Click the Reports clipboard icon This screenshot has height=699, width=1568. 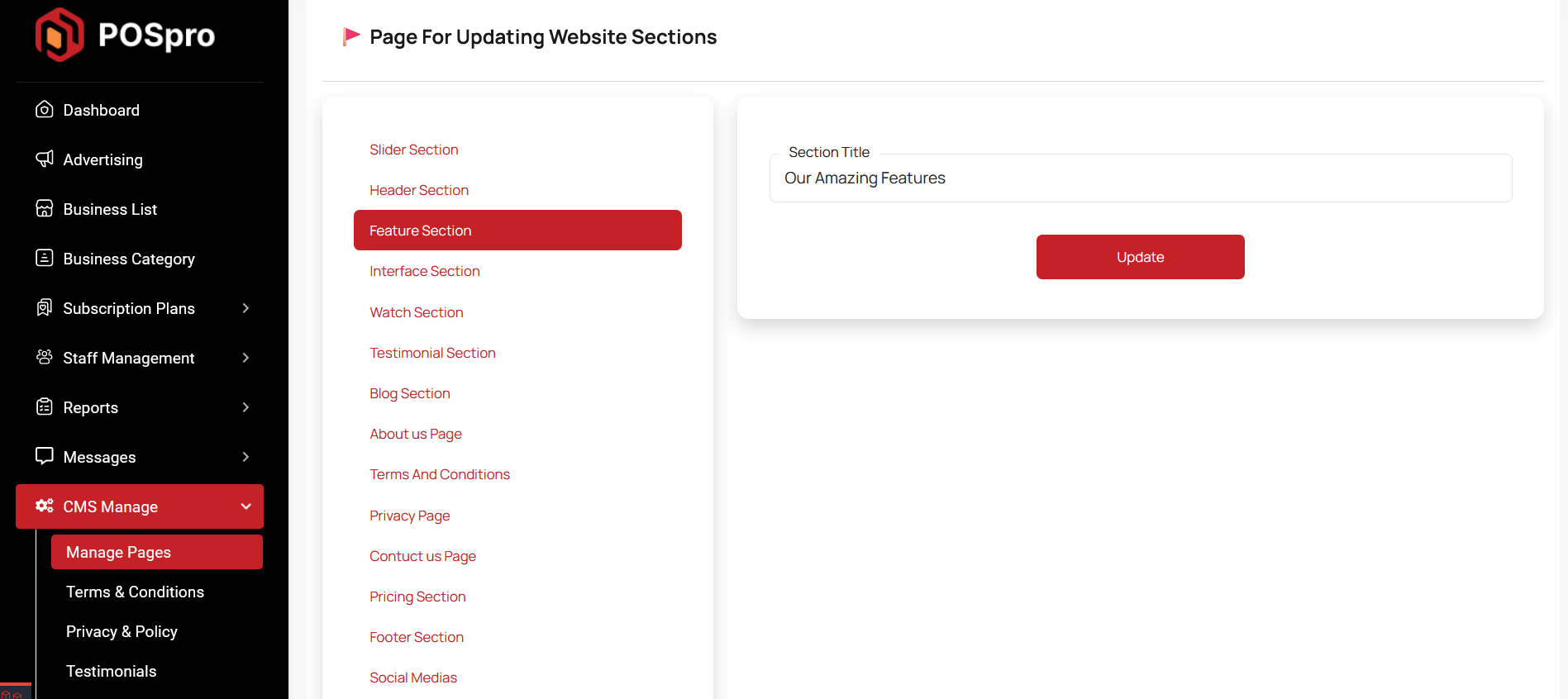(45, 407)
